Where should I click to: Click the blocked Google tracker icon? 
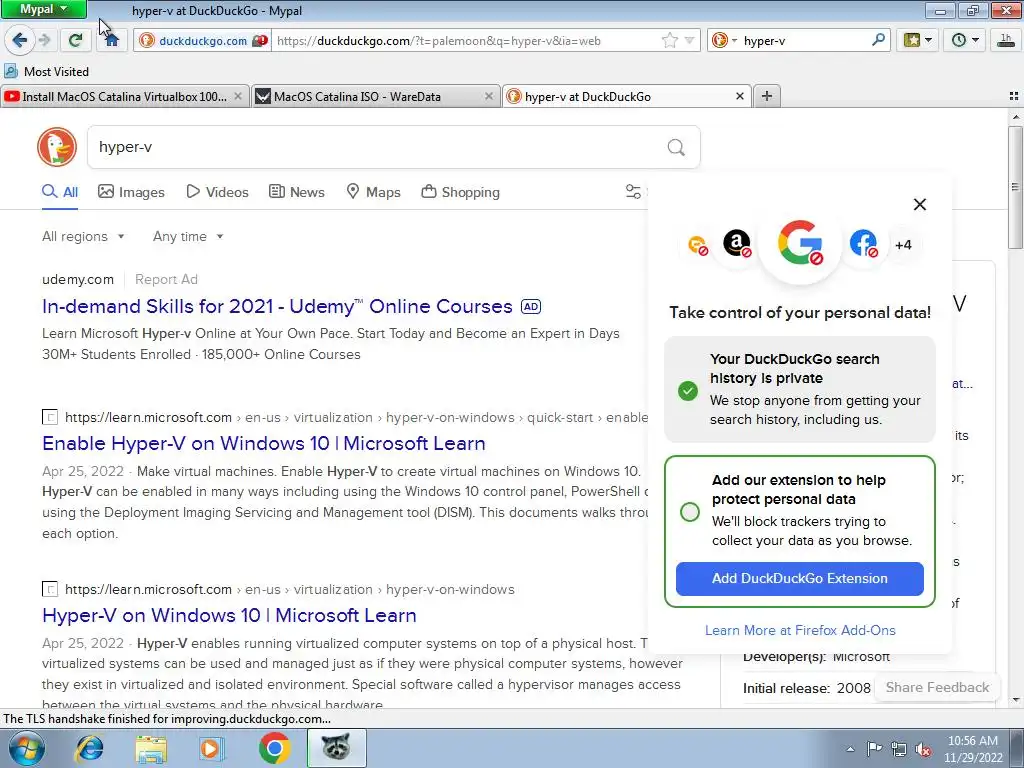[x=801, y=243]
